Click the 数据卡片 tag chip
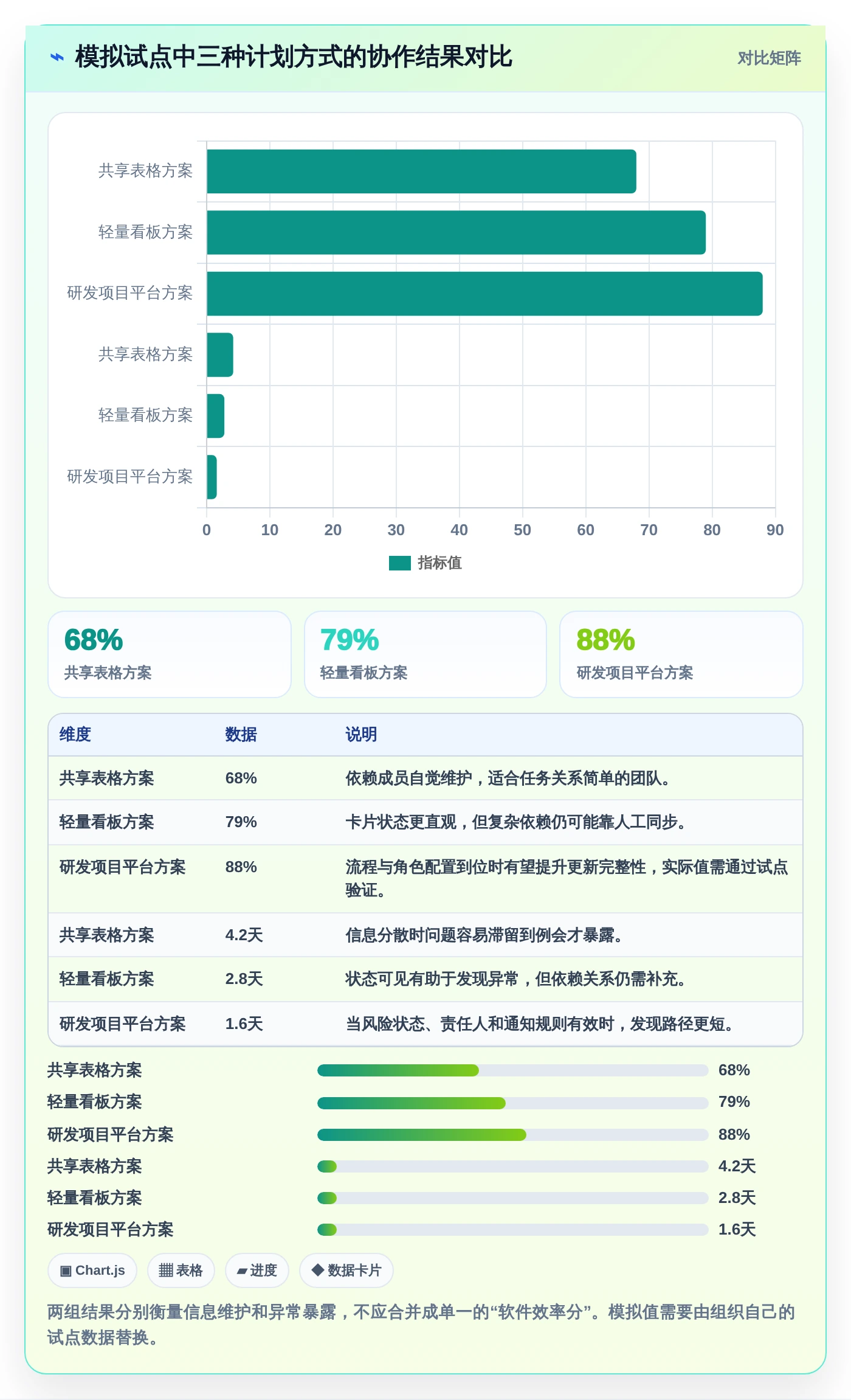851x1400 pixels. pos(346,1270)
